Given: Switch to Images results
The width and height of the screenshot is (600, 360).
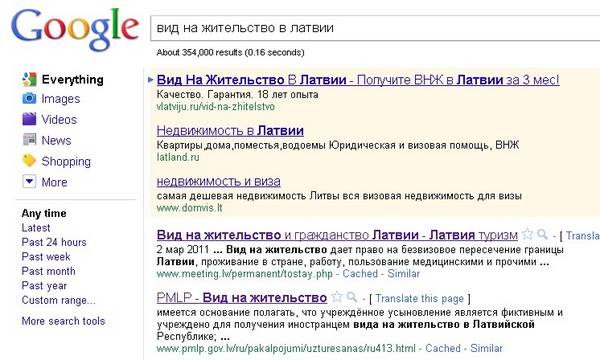Looking at the screenshot, I should pos(61,99).
